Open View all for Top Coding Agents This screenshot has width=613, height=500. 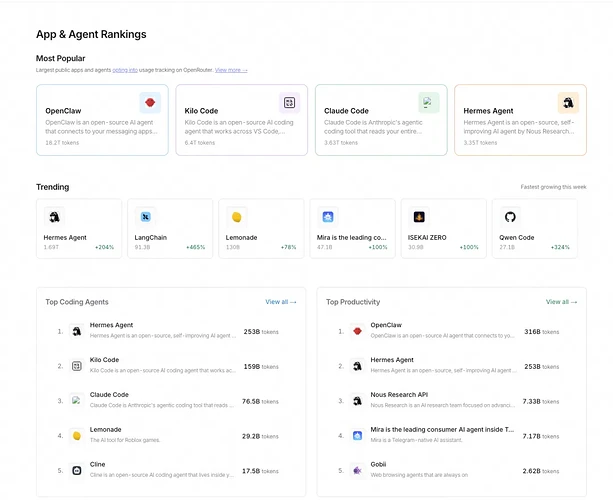point(281,301)
